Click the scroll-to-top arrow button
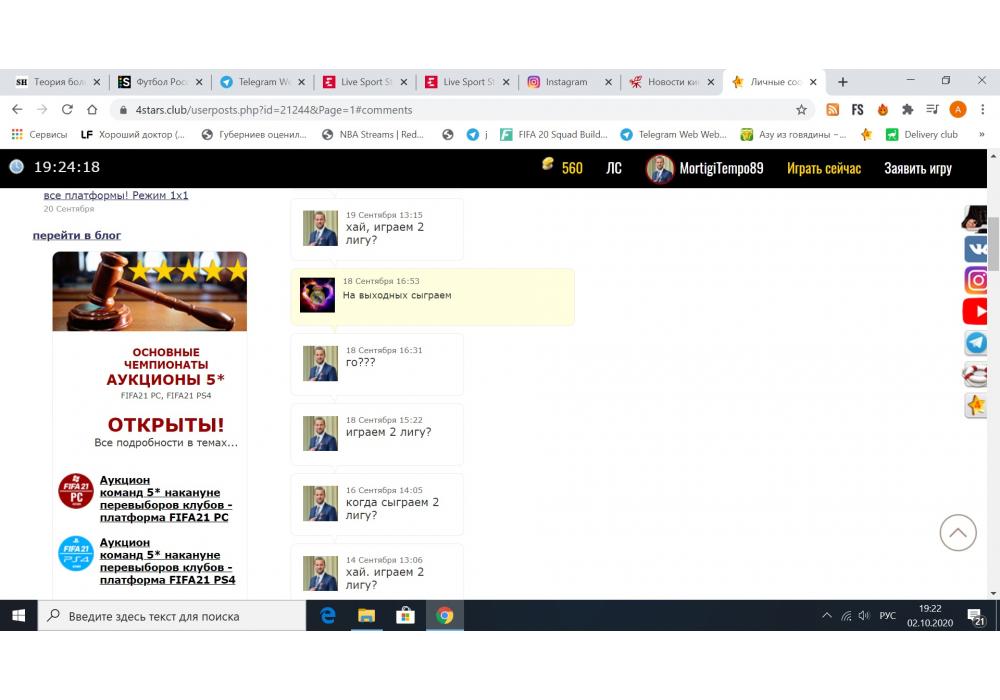This screenshot has height=700, width=1000. click(x=957, y=533)
